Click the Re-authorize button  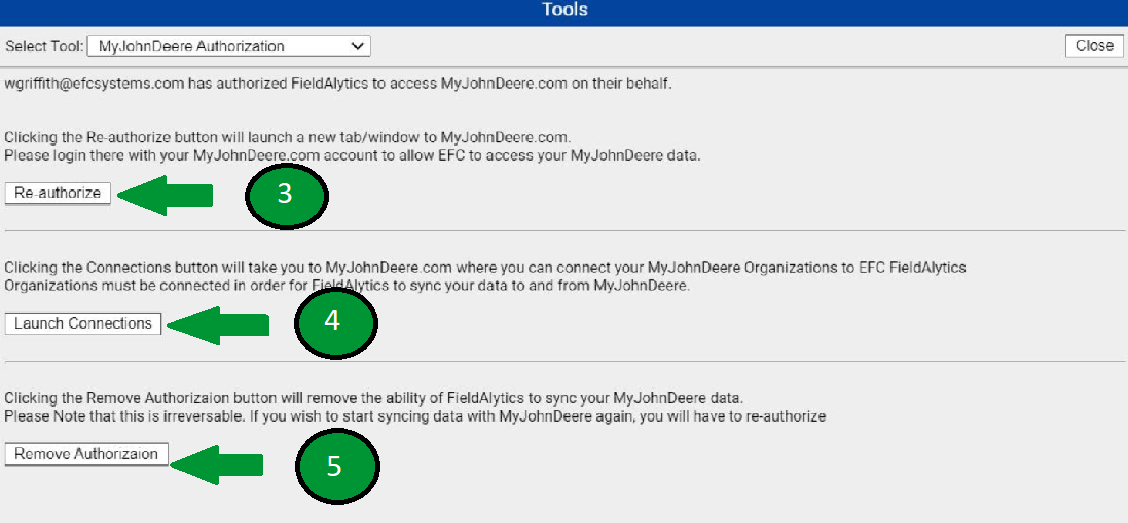58,193
